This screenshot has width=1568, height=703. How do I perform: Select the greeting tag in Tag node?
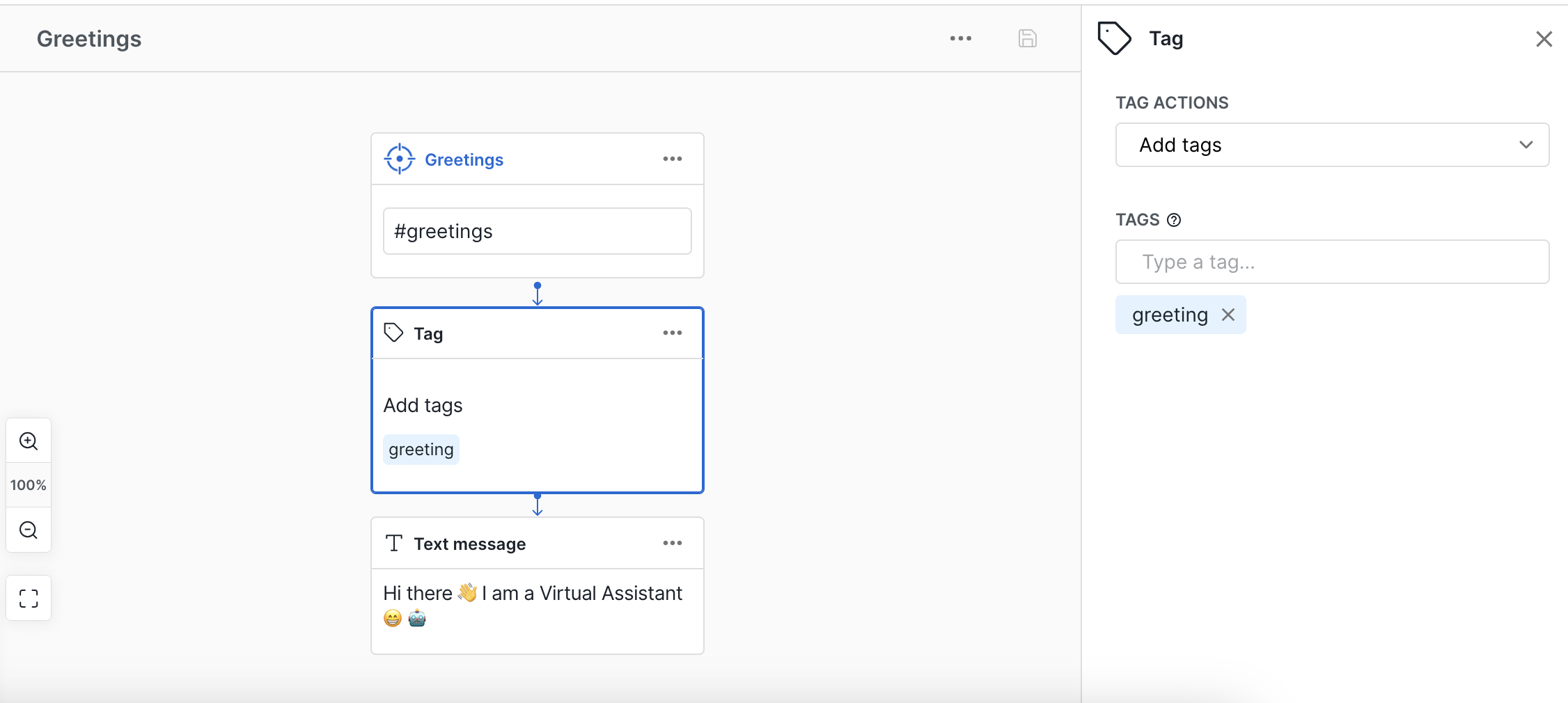point(421,450)
